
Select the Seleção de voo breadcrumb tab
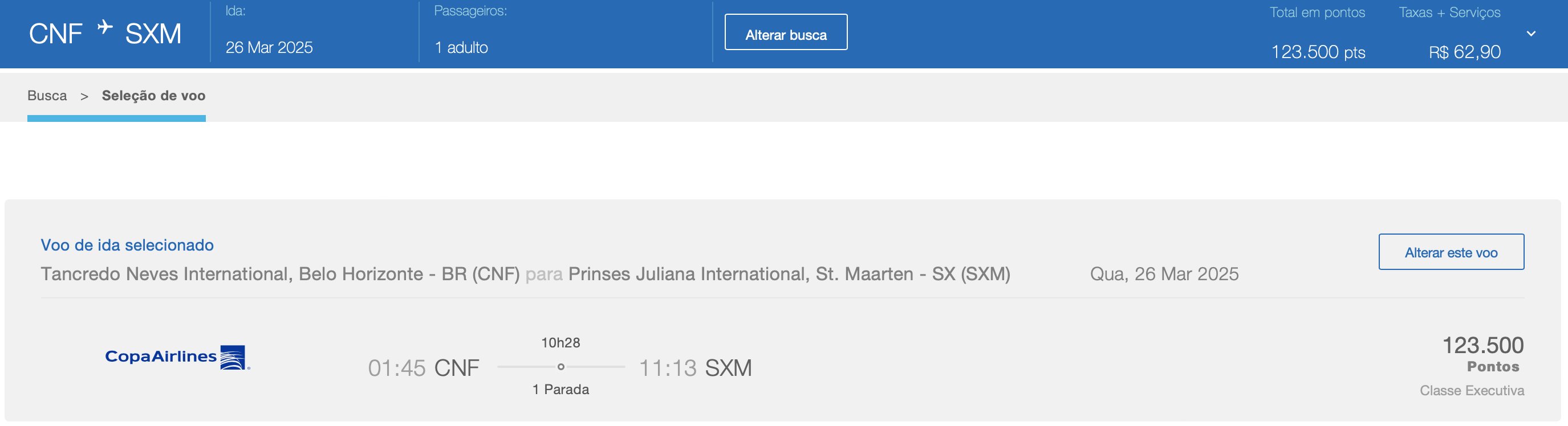click(153, 96)
